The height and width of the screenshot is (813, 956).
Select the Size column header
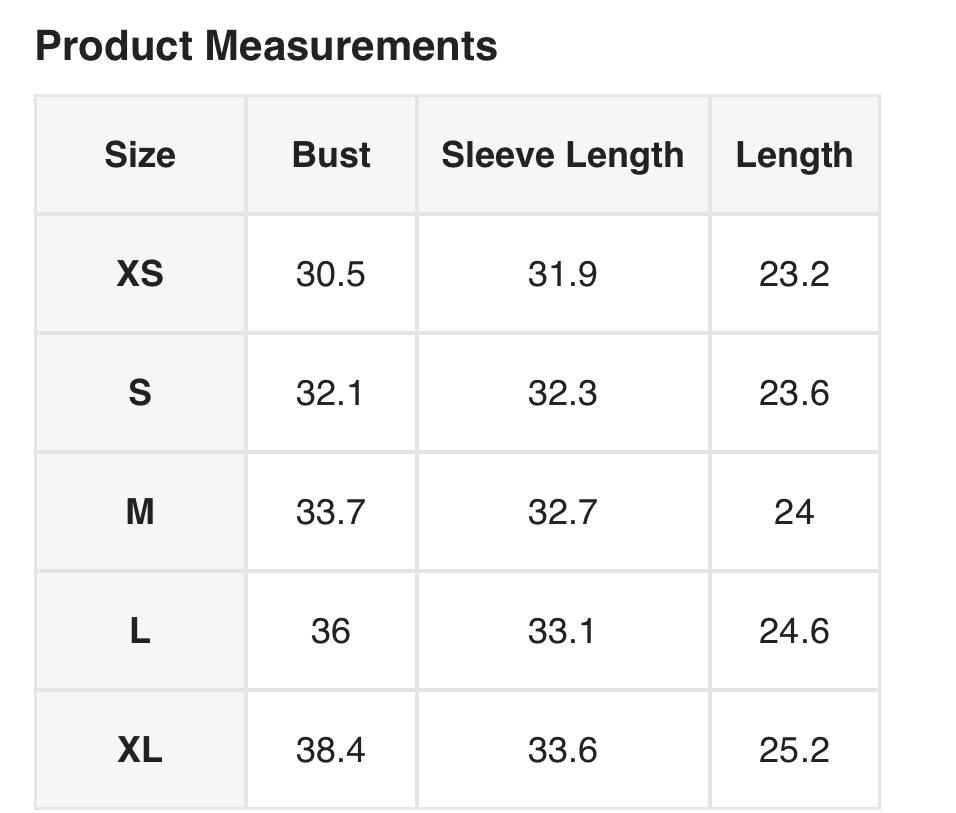pos(140,155)
